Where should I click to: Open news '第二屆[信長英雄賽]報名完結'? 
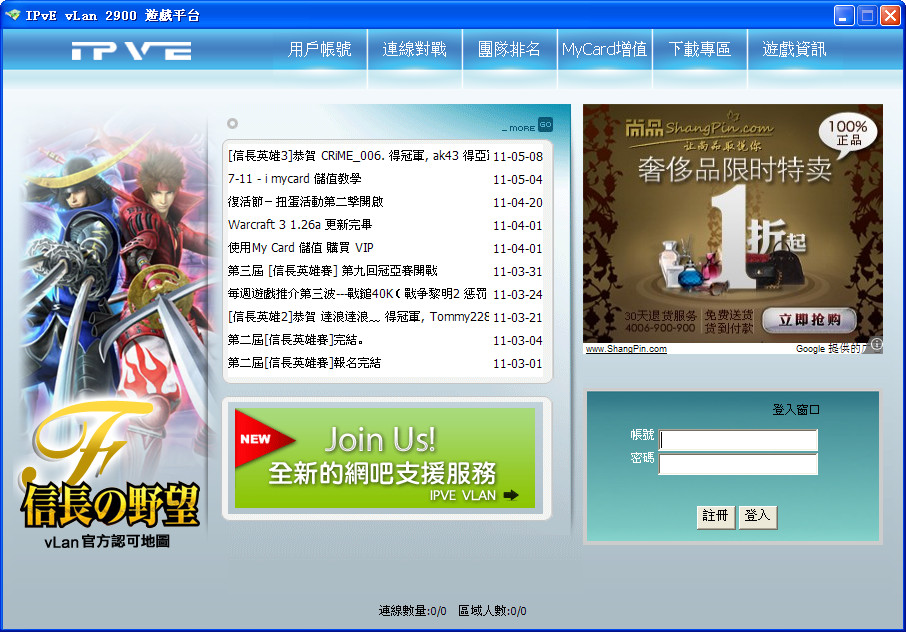(x=304, y=363)
